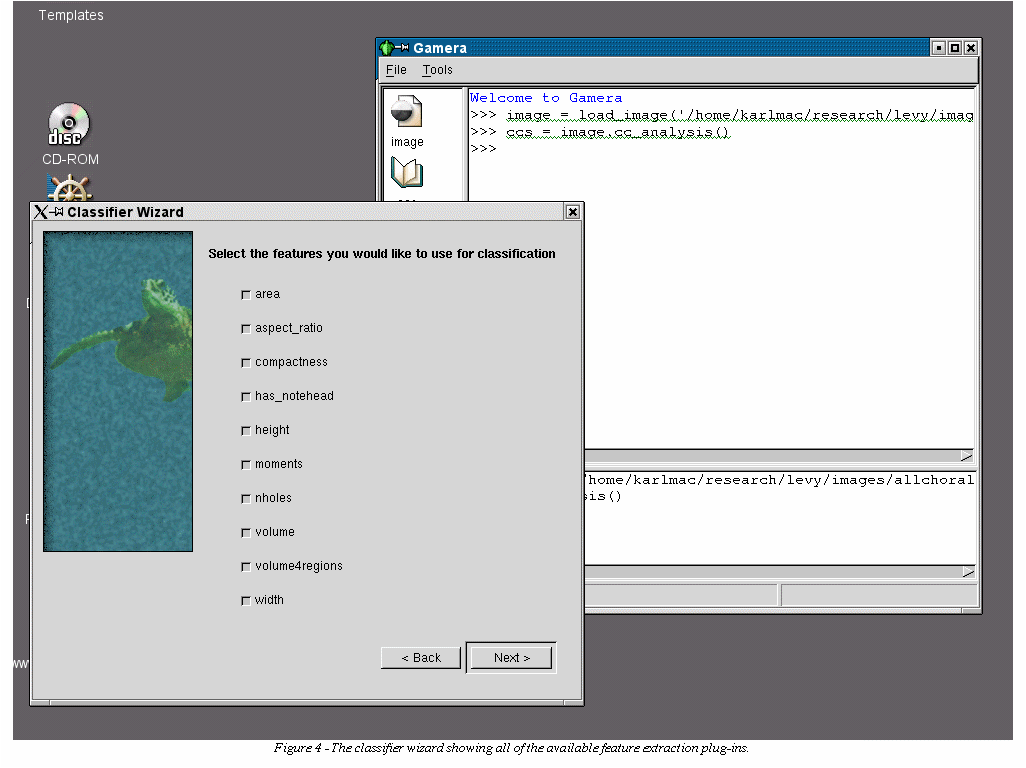Maximize the Gamera window
1026x768 pixels.
coord(954,48)
